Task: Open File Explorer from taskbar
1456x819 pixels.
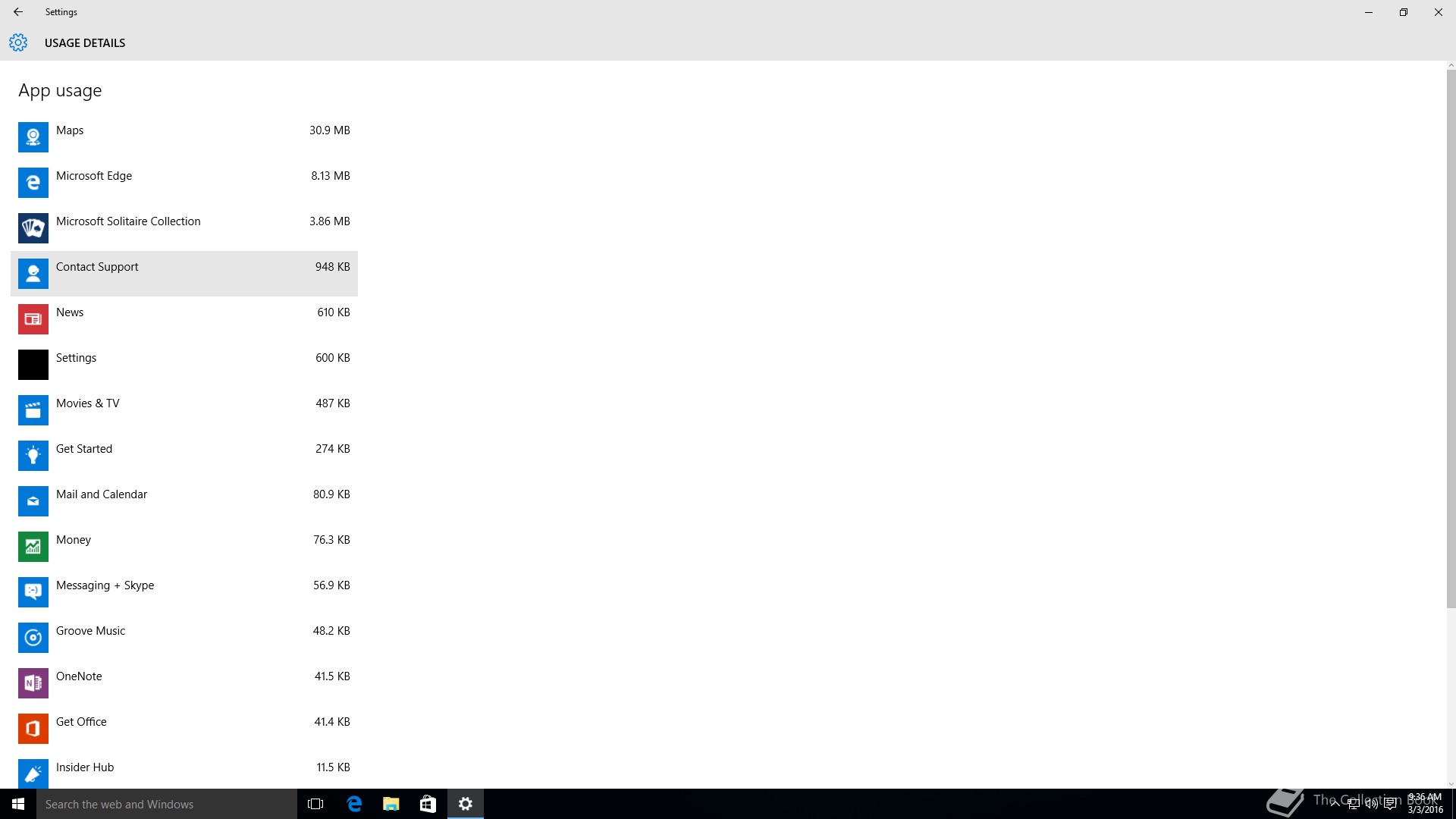Action: [x=391, y=804]
